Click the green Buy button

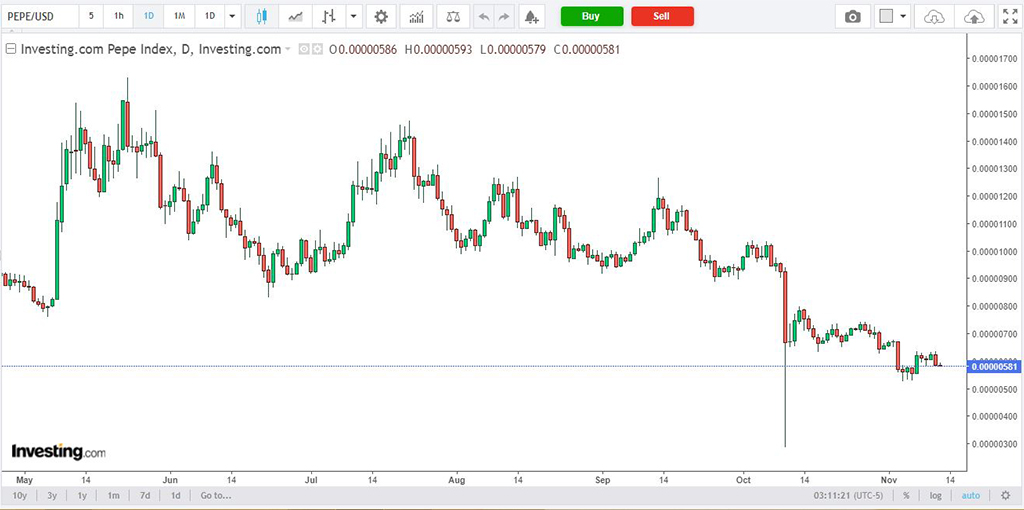pos(592,16)
